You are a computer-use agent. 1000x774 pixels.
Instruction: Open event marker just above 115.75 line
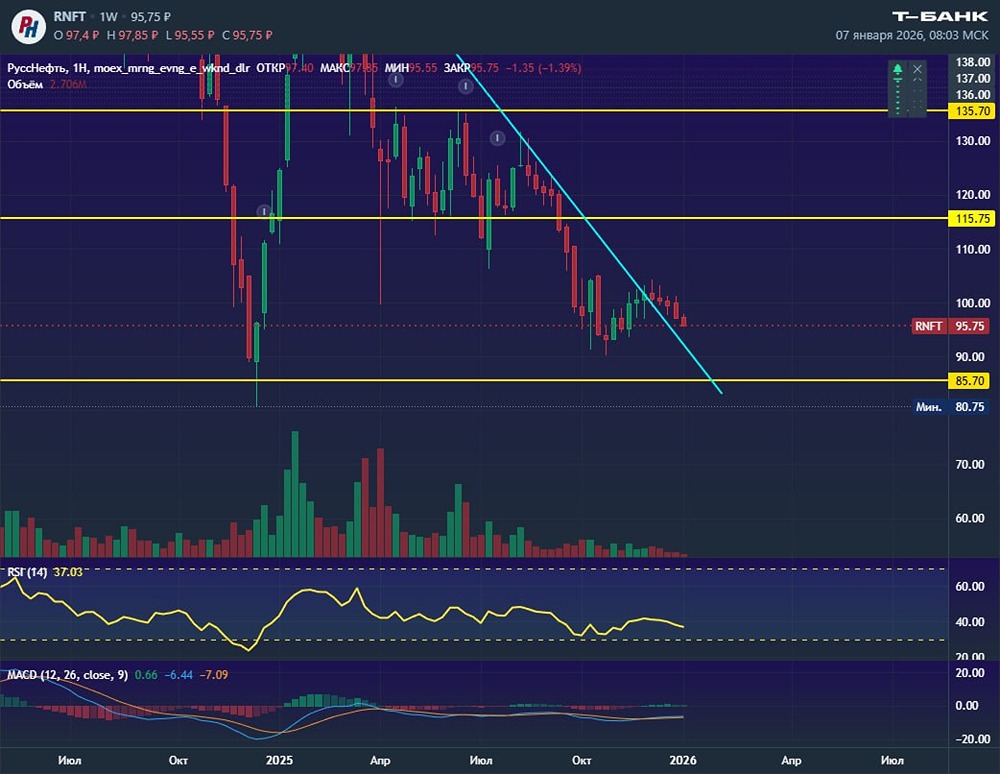point(264,211)
